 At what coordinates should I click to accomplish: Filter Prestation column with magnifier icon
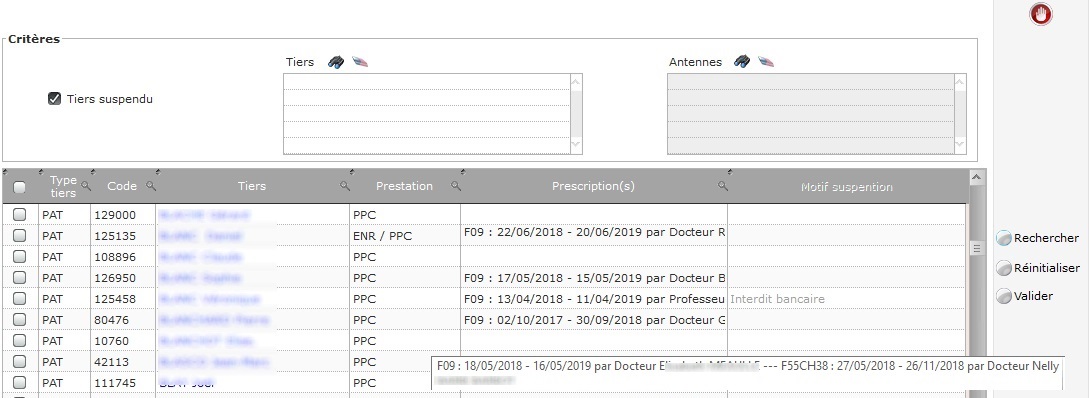click(456, 186)
